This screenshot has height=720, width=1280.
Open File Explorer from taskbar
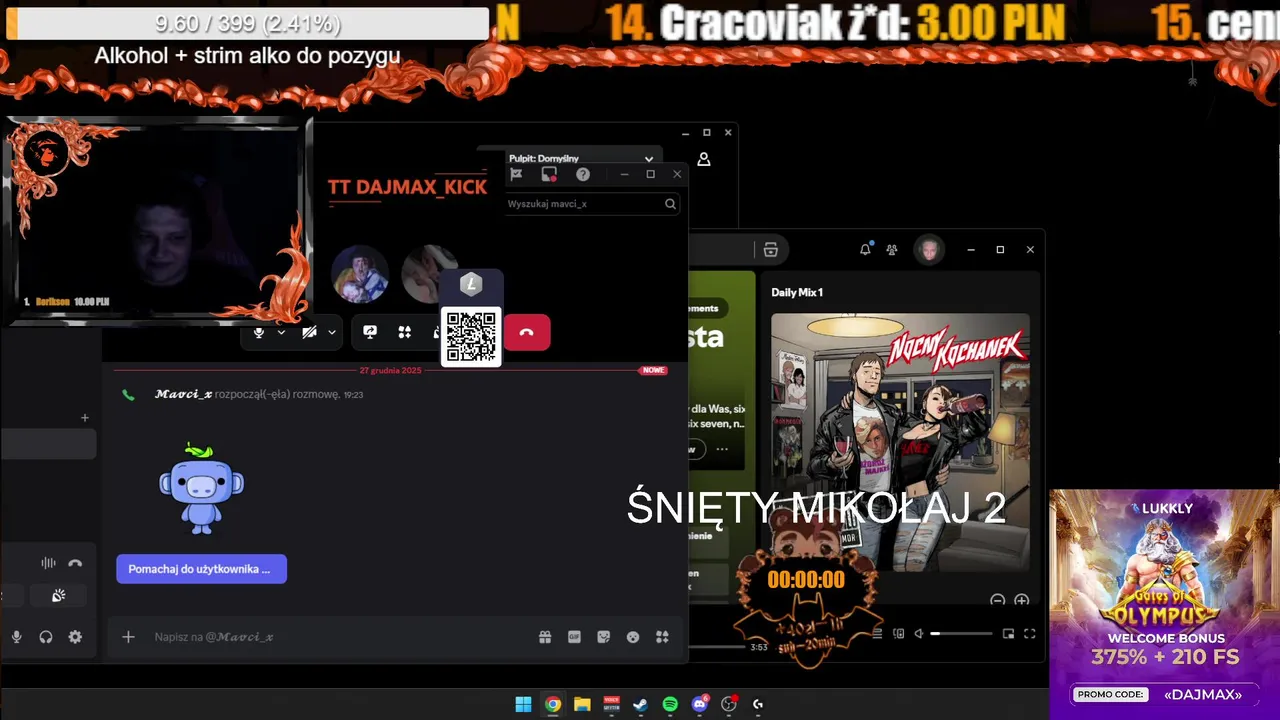point(582,704)
